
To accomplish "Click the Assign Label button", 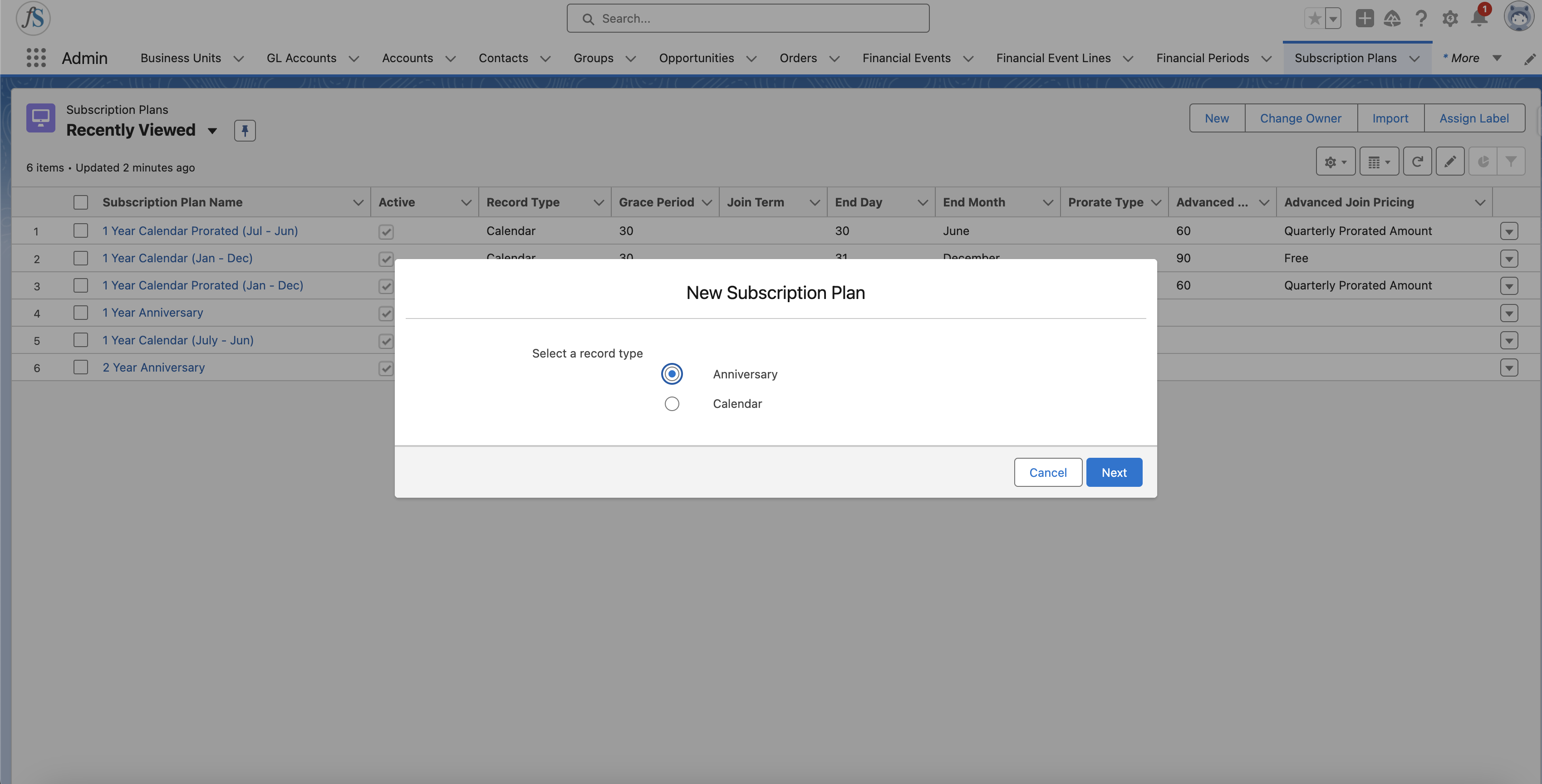I will [x=1474, y=118].
